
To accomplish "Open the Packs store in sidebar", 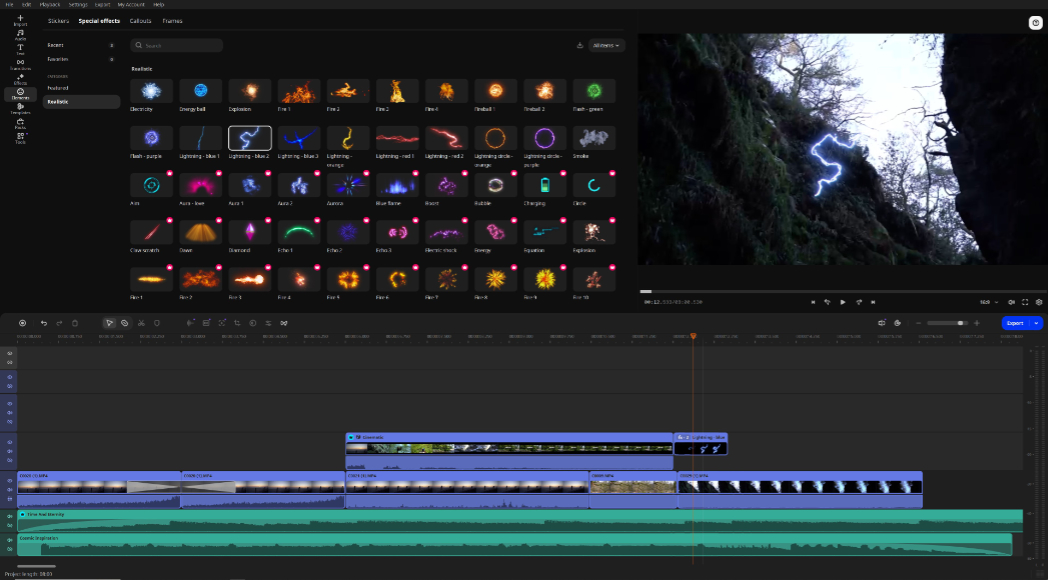I will 20,123.
